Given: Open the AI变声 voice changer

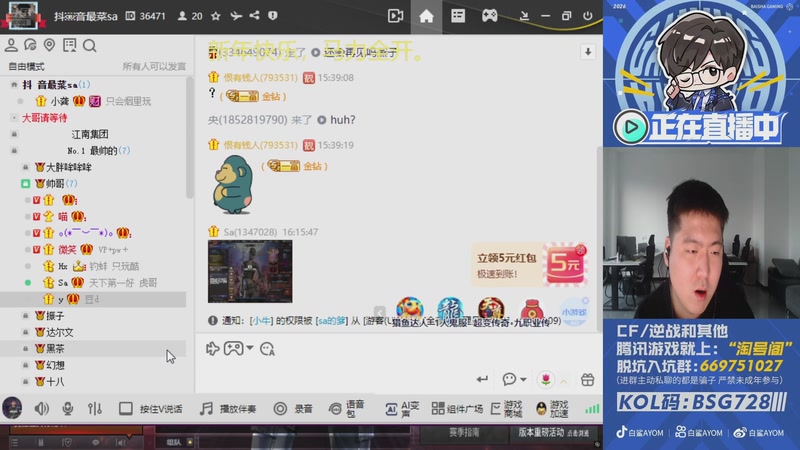Looking at the screenshot, I should click(402, 409).
